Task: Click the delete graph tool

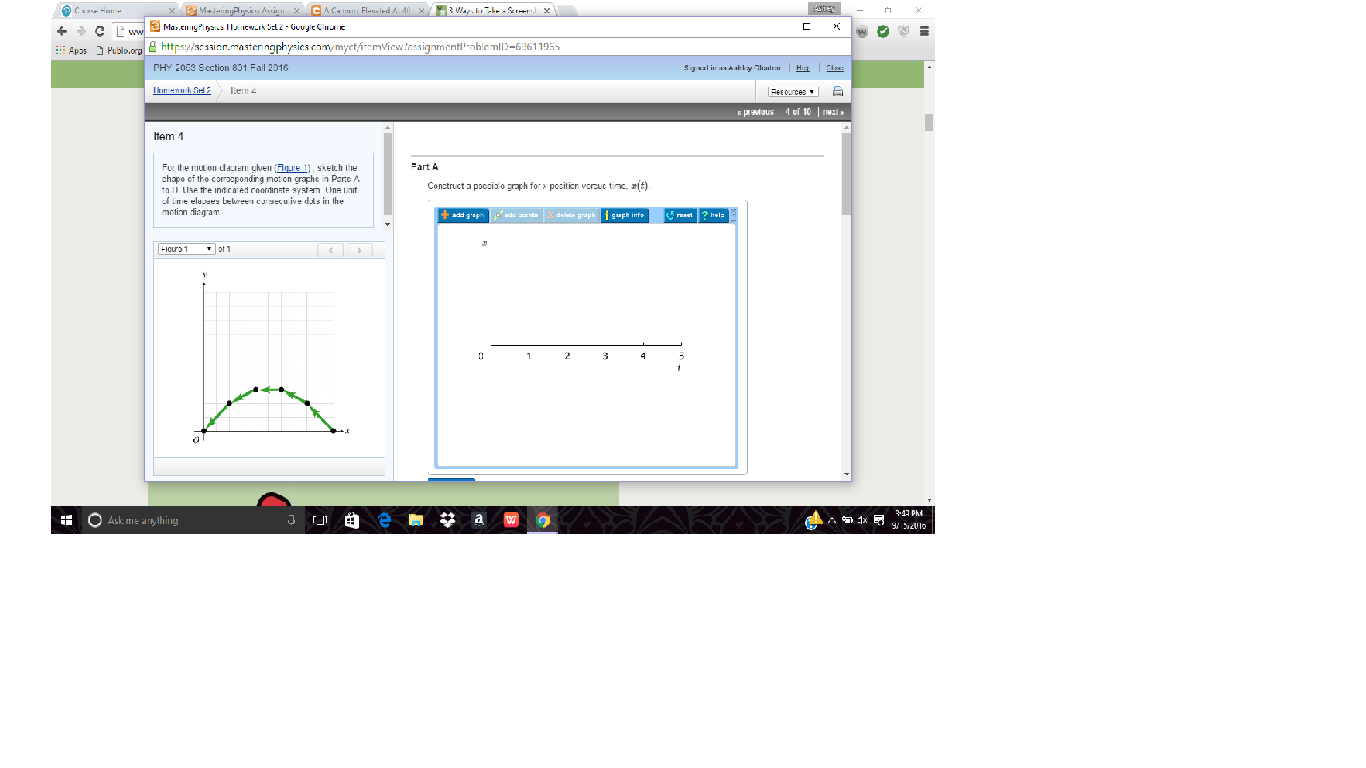Action: click(573, 215)
